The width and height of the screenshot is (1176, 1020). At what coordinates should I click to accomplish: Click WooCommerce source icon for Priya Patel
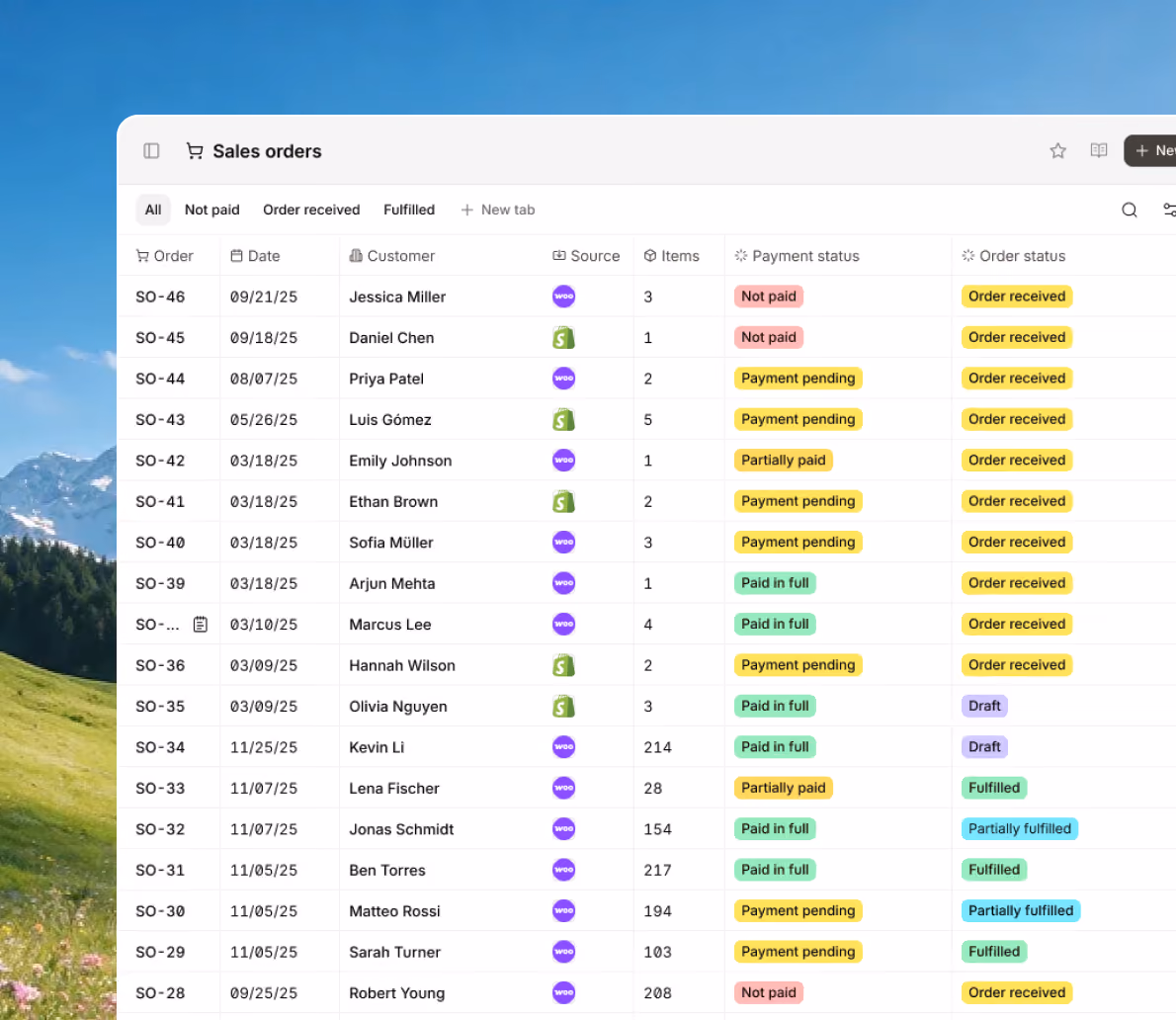point(564,378)
